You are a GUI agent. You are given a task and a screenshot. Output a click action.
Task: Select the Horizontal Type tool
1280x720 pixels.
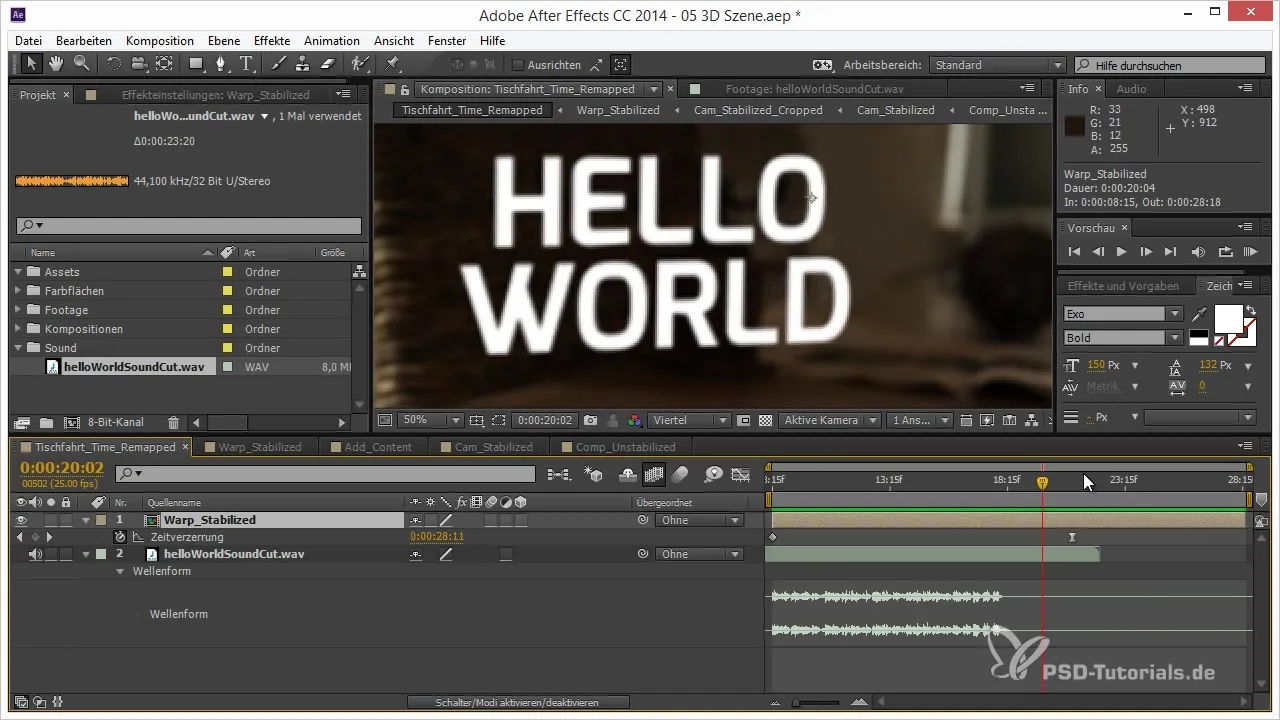(x=247, y=64)
